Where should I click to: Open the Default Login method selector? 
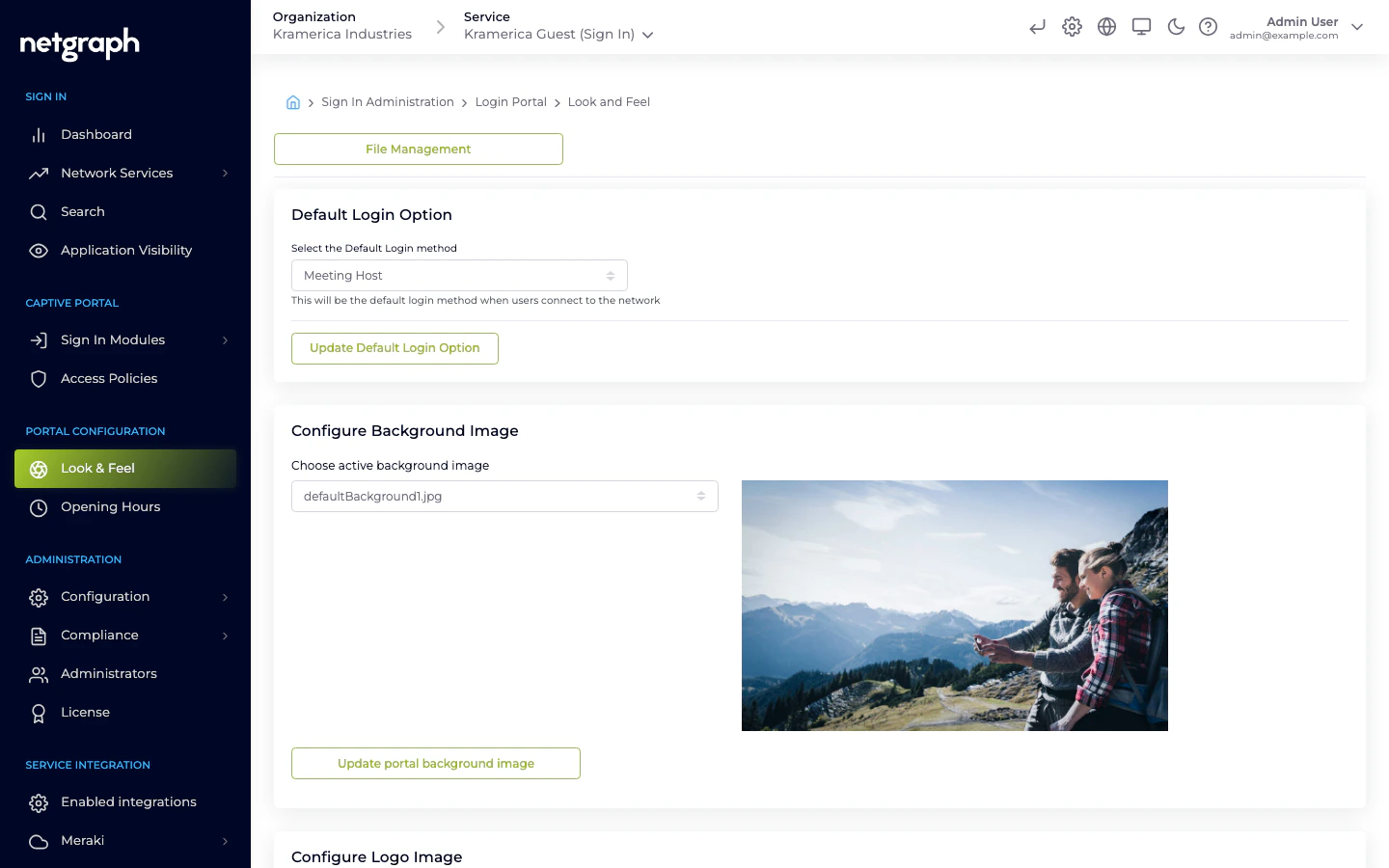(x=459, y=275)
